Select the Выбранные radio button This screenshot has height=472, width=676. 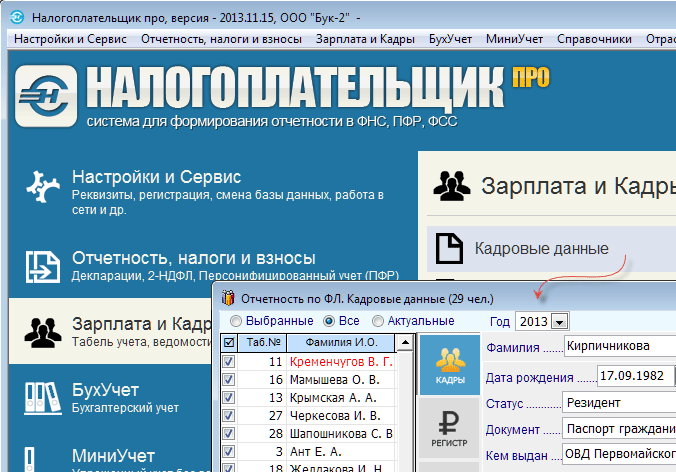coord(236,321)
